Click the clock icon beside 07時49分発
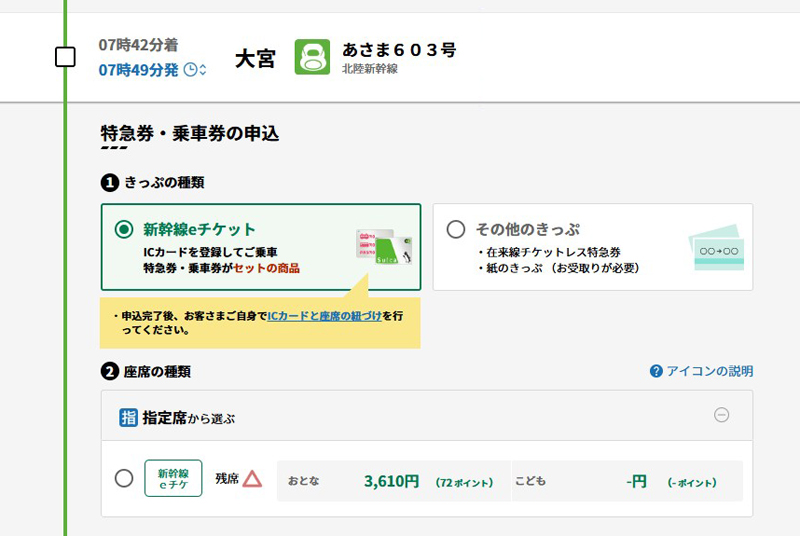This screenshot has height=536, width=800. point(191,70)
